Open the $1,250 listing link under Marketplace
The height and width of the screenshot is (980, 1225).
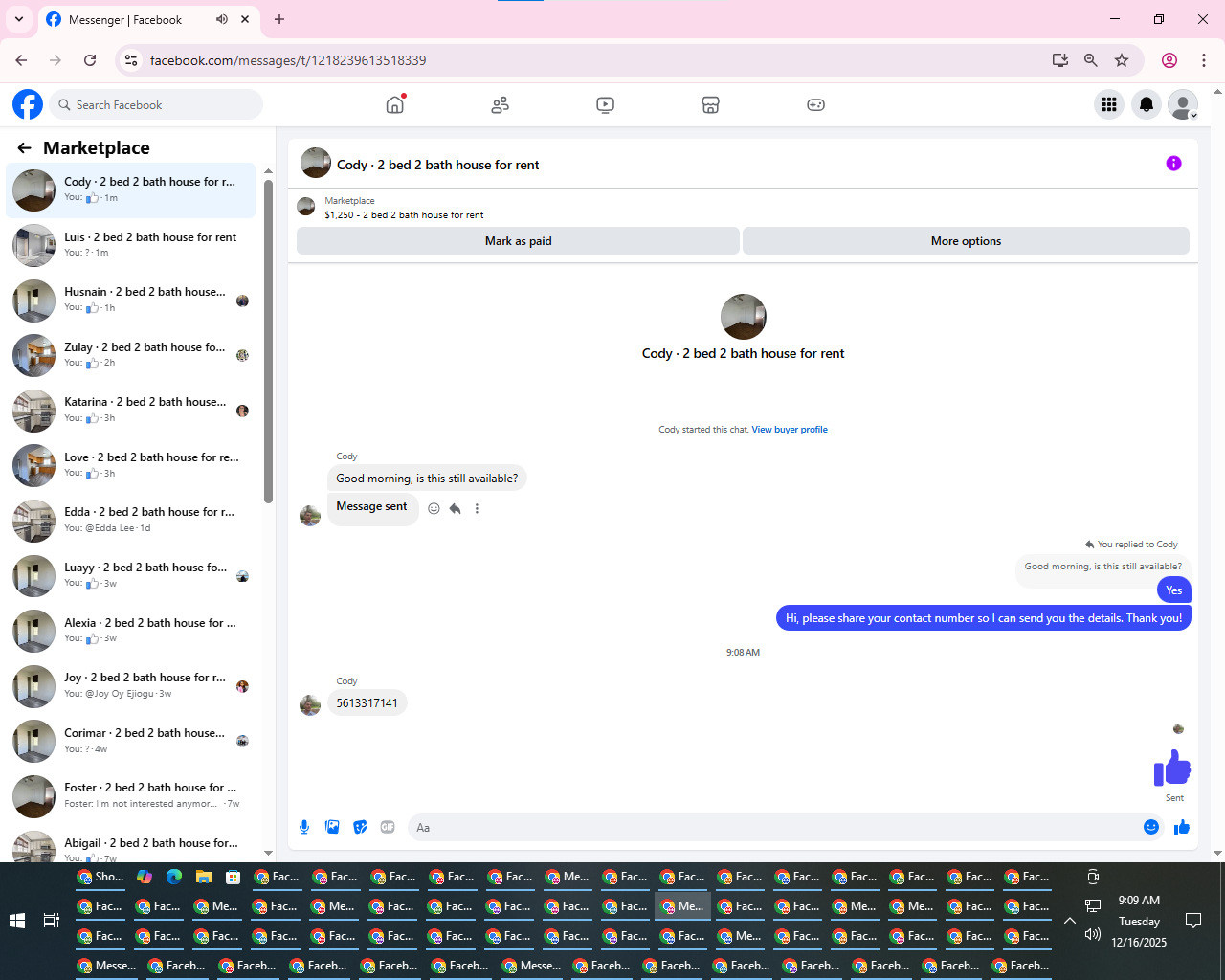click(x=404, y=215)
